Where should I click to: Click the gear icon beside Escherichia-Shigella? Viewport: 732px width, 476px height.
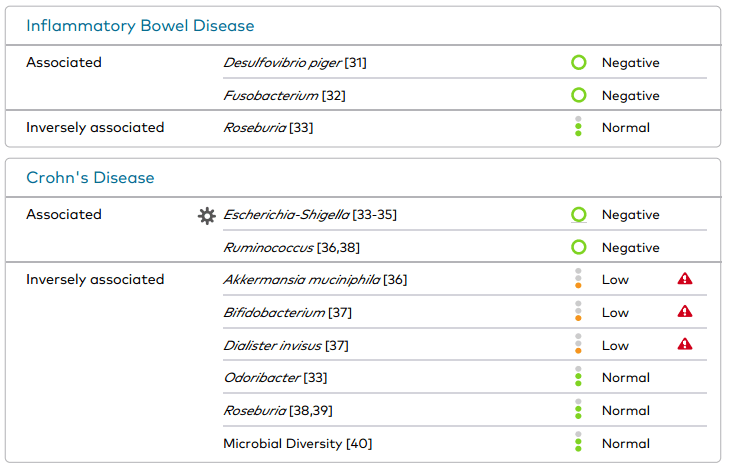click(x=207, y=215)
